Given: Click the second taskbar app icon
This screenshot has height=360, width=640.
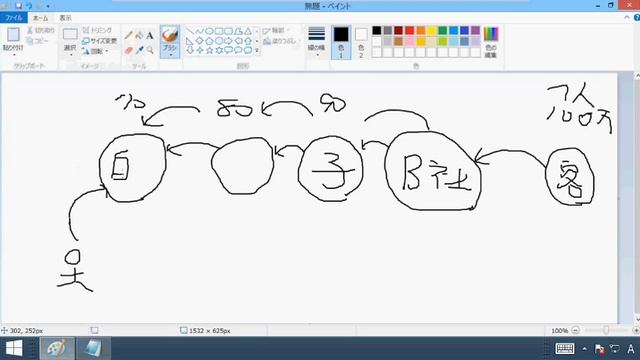Looking at the screenshot, I should coord(93,348).
